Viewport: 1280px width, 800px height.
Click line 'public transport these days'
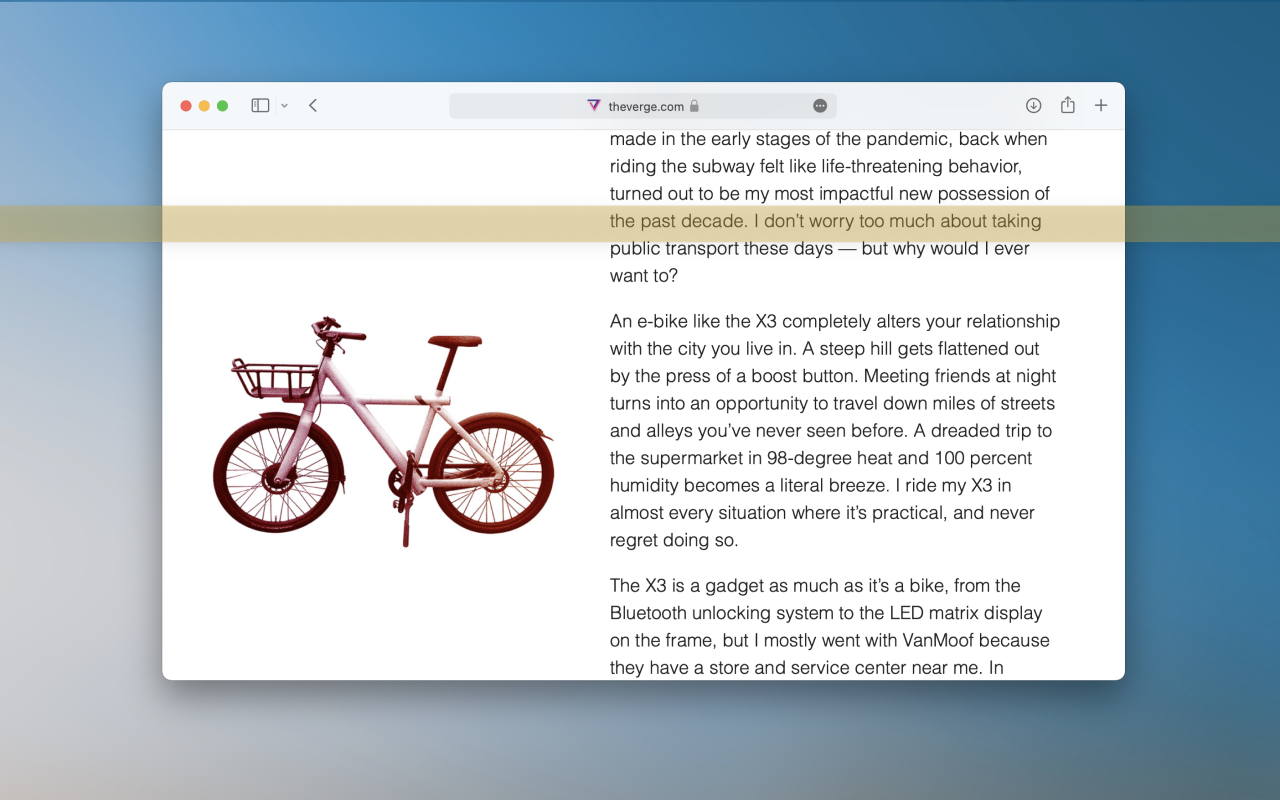pyautogui.click(x=820, y=248)
